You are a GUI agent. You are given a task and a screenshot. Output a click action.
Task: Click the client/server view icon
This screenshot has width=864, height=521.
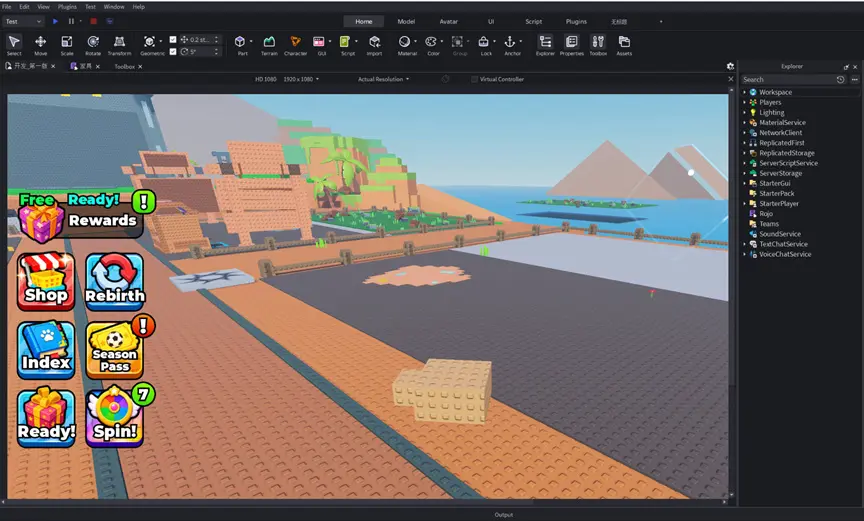point(110,21)
